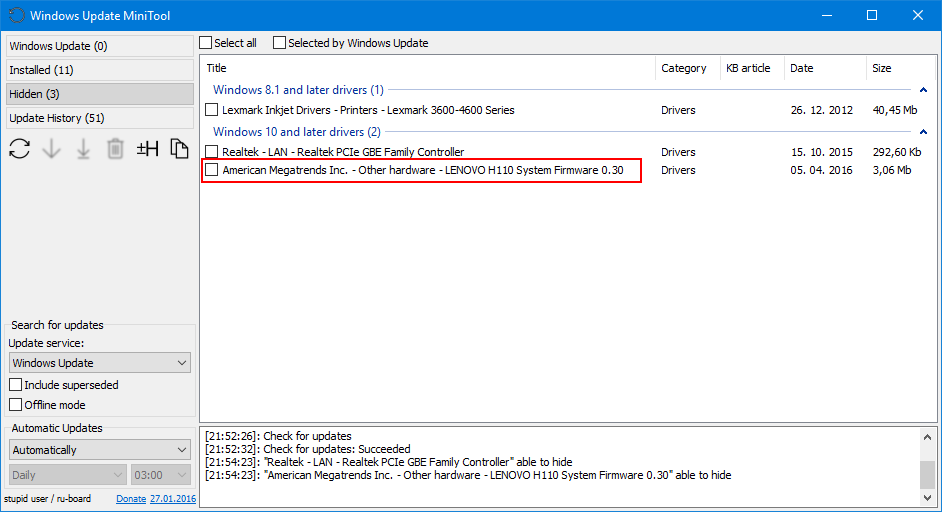942x512 pixels.
Task: Sort by Category column header
Action: (x=687, y=68)
